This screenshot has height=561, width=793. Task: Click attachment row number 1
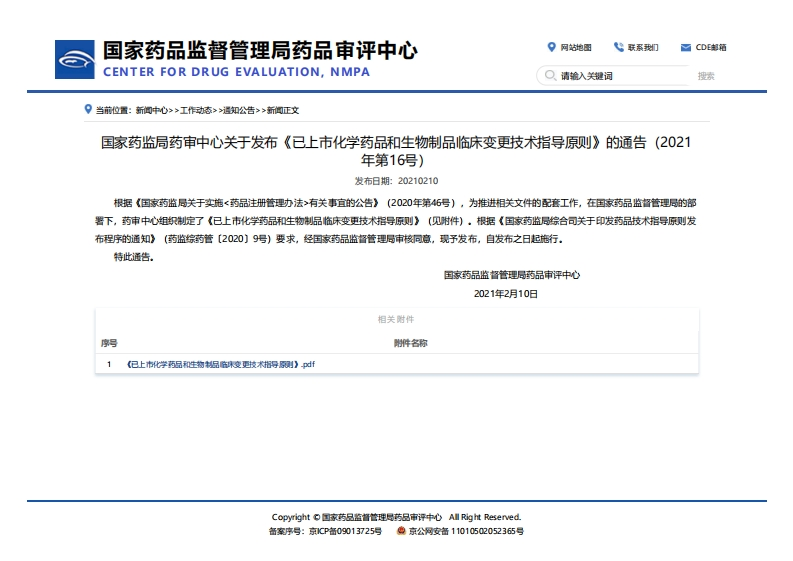109,364
